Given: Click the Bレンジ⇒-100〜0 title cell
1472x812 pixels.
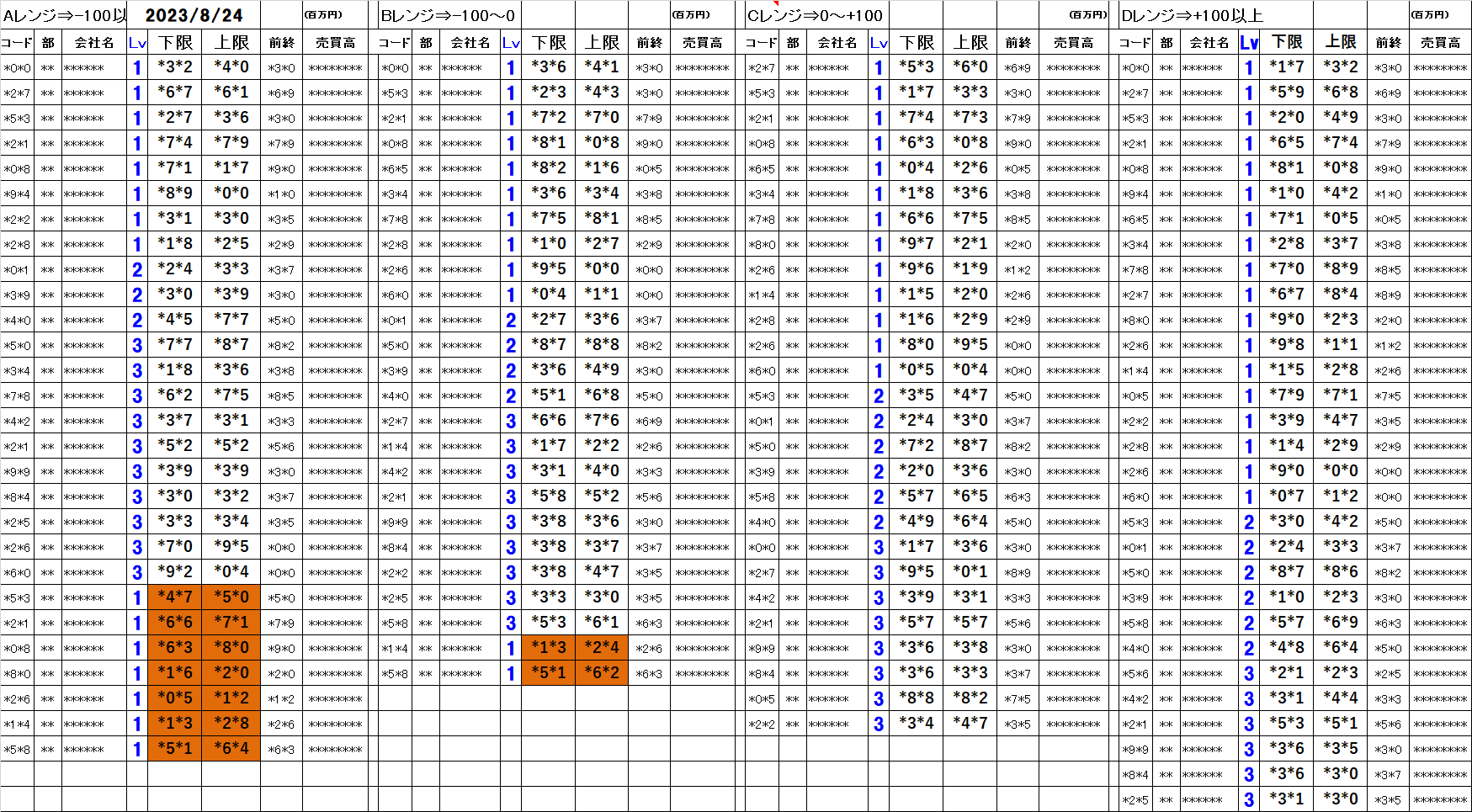Looking at the screenshot, I should [x=448, y=15].
